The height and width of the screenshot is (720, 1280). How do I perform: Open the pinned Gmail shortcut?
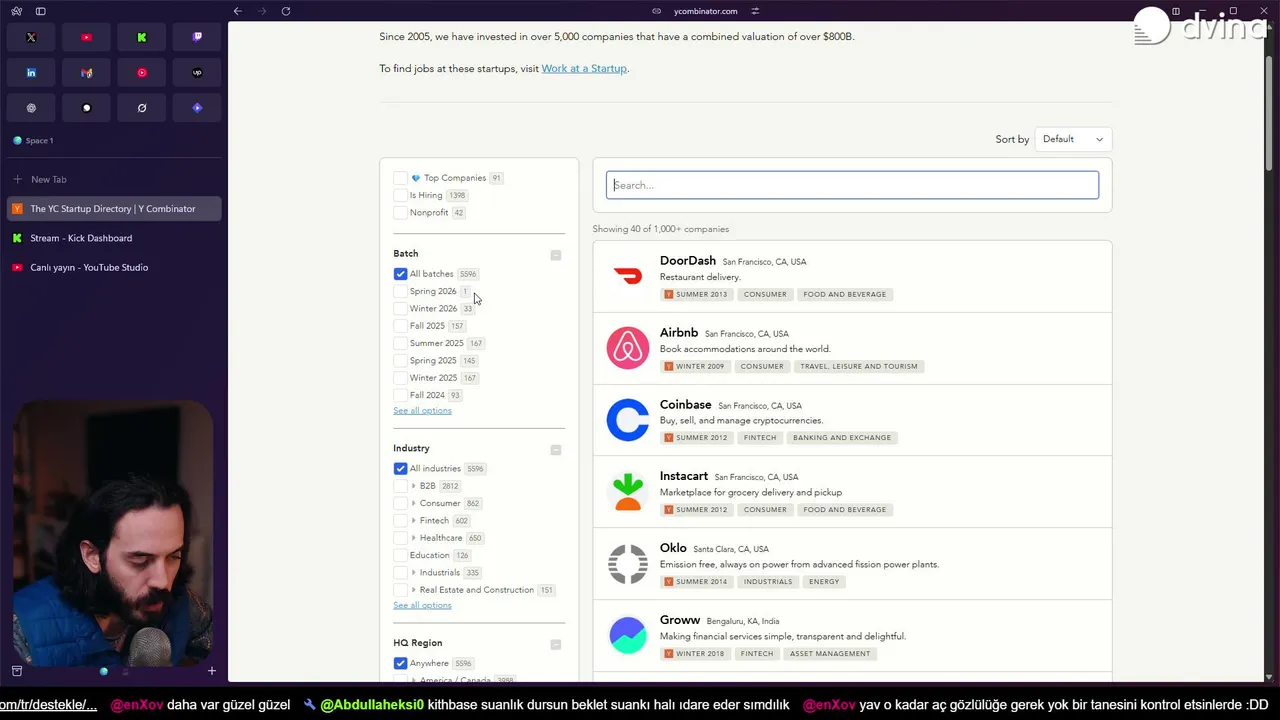(x=86, y=73)
